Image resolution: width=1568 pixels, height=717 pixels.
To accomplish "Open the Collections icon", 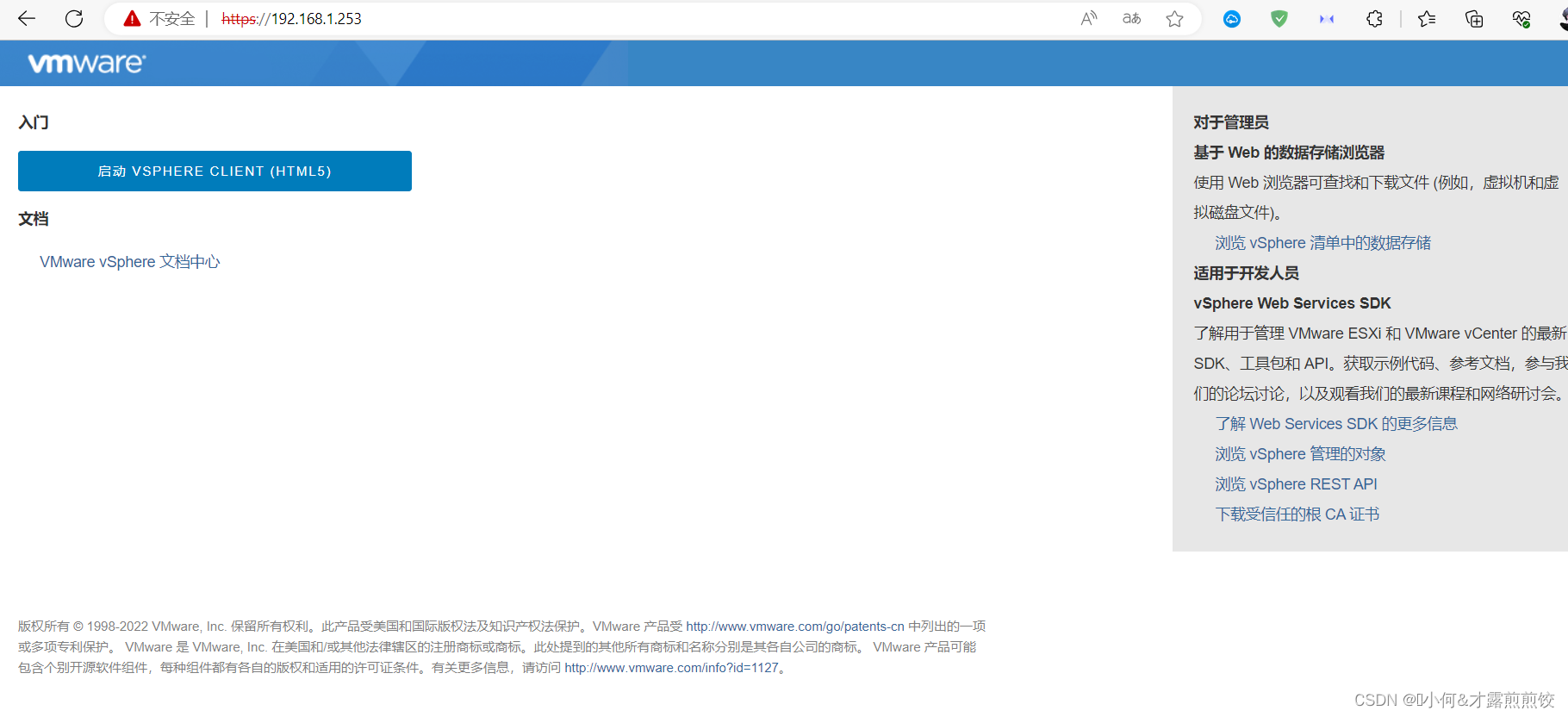I will [1474, 19].
